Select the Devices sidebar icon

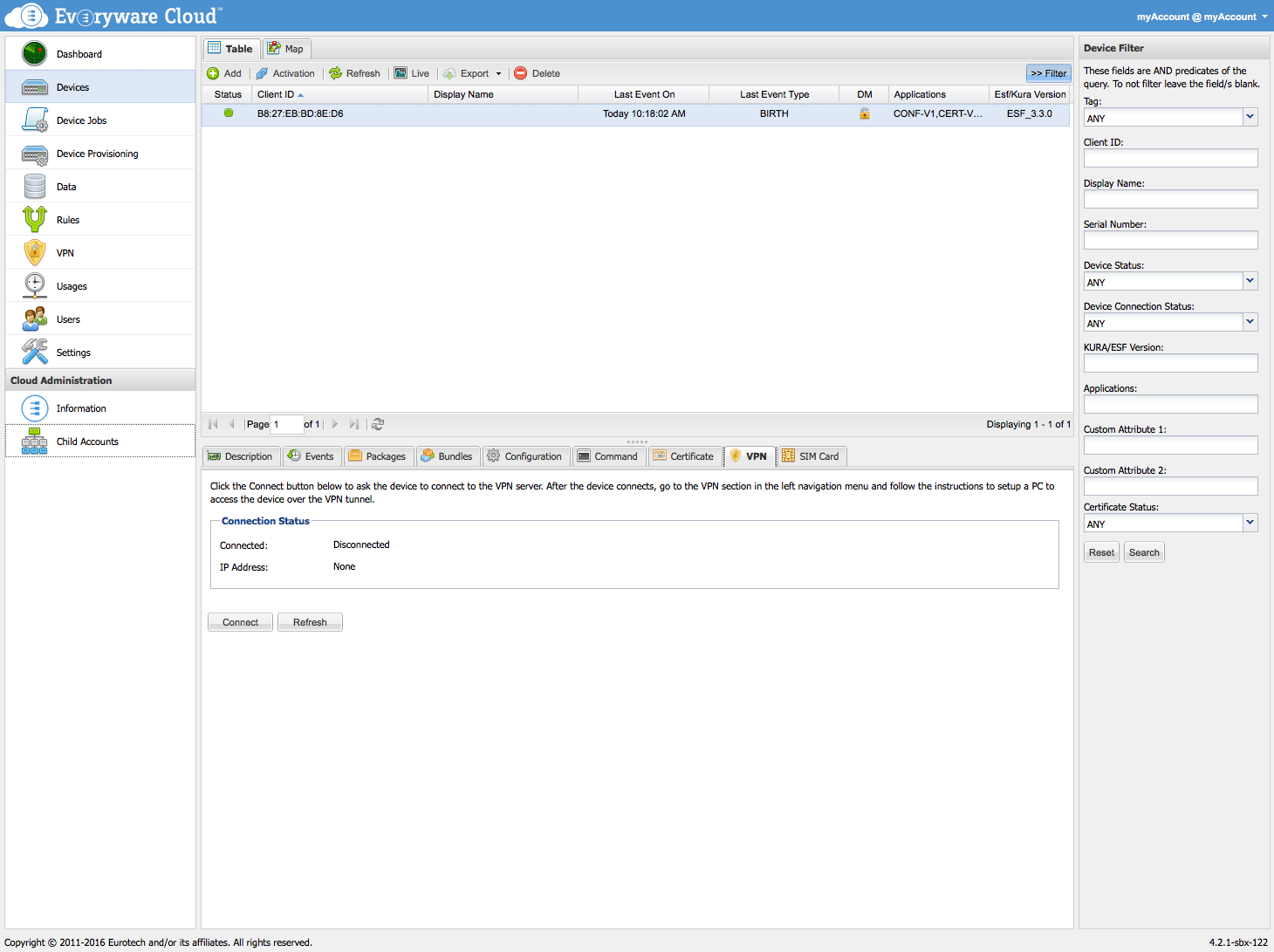35,87
